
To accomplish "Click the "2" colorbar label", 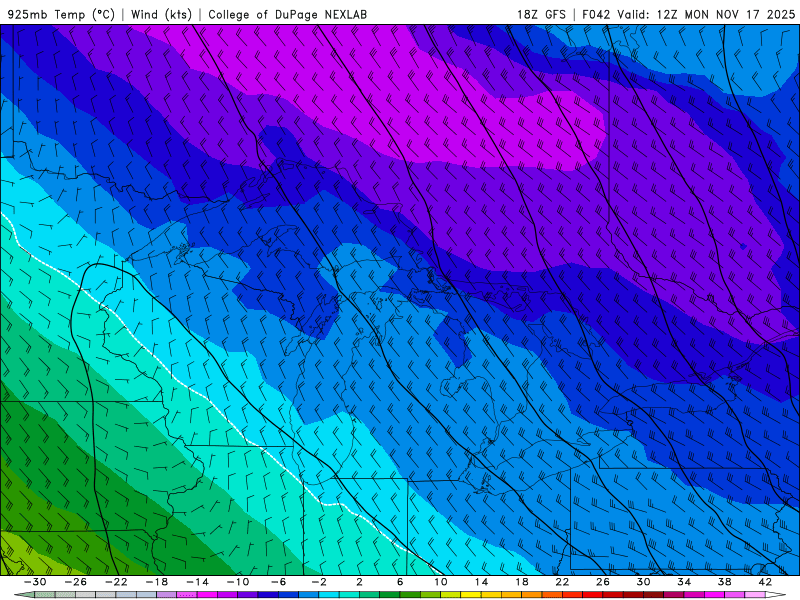I will point(360,582).
